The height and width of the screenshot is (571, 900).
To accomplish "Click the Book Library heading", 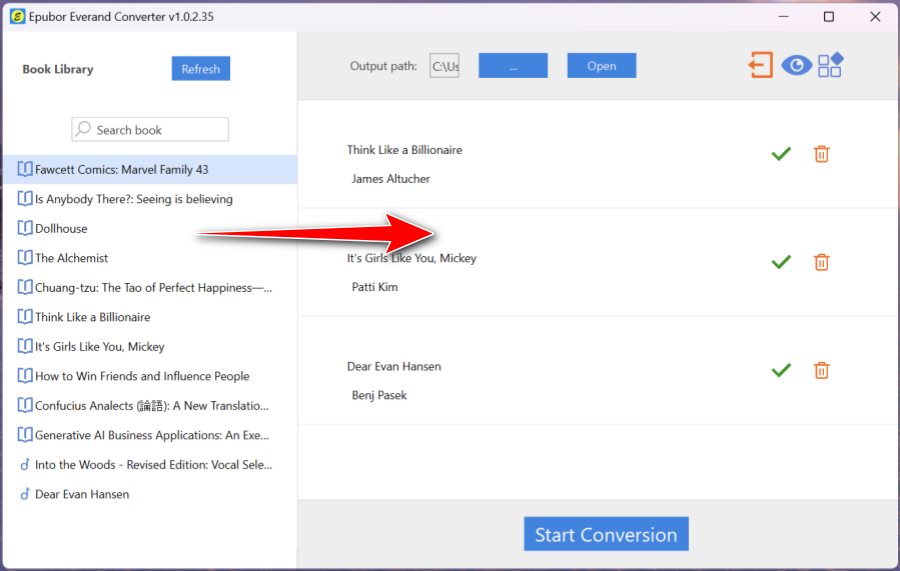I will tap(57, 69).
